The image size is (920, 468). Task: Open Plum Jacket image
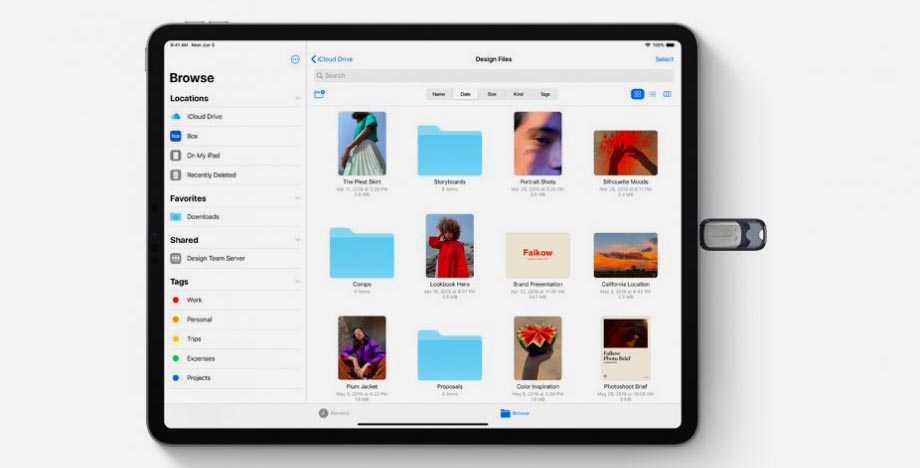pos(362,348)
